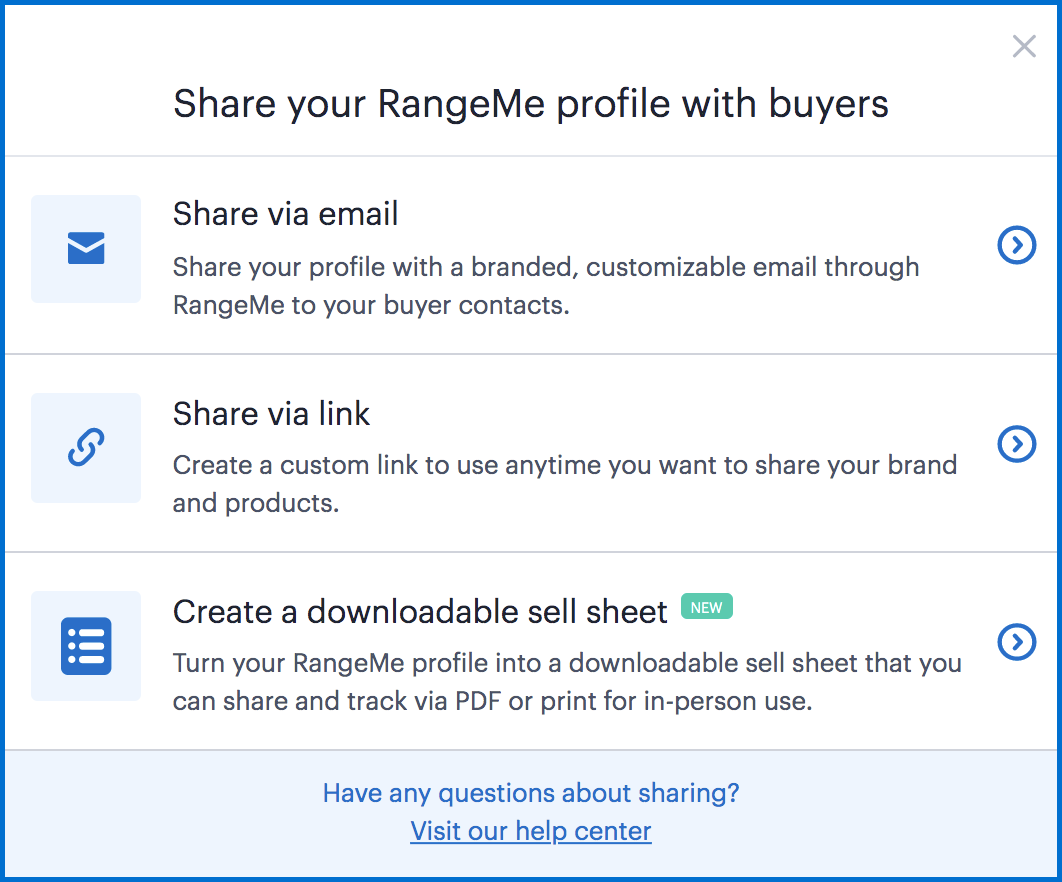Click the dialog title about RangeMe profile
Screen dimensions: 1062x882
[x=530, y=104]
